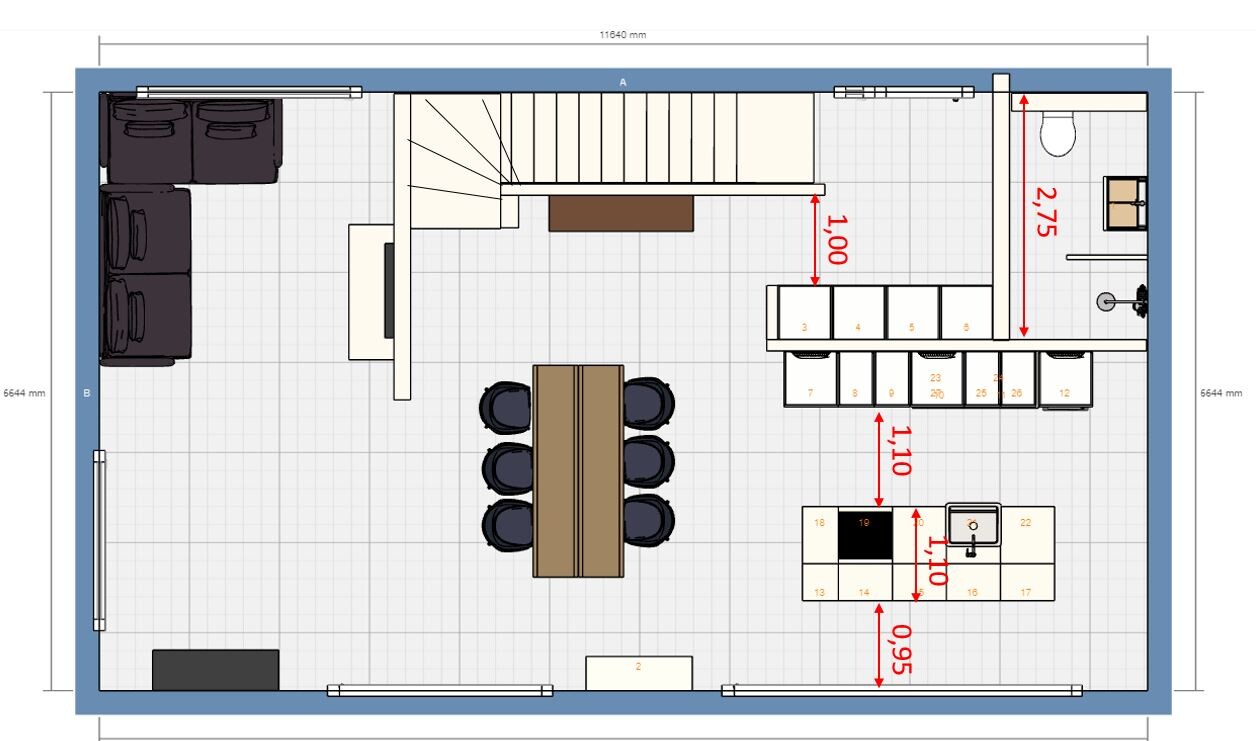Select the wooden dining table

pos(579,471)
